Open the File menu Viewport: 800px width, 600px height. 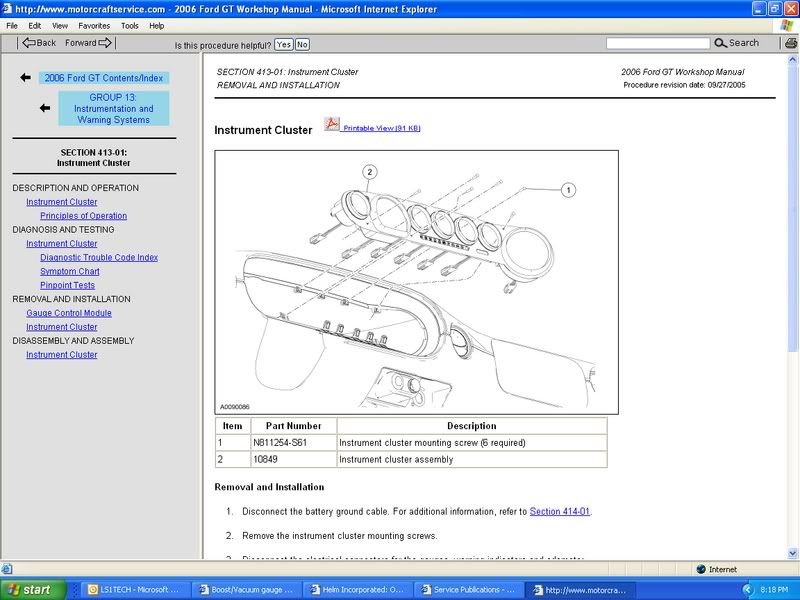coord(12,26)
